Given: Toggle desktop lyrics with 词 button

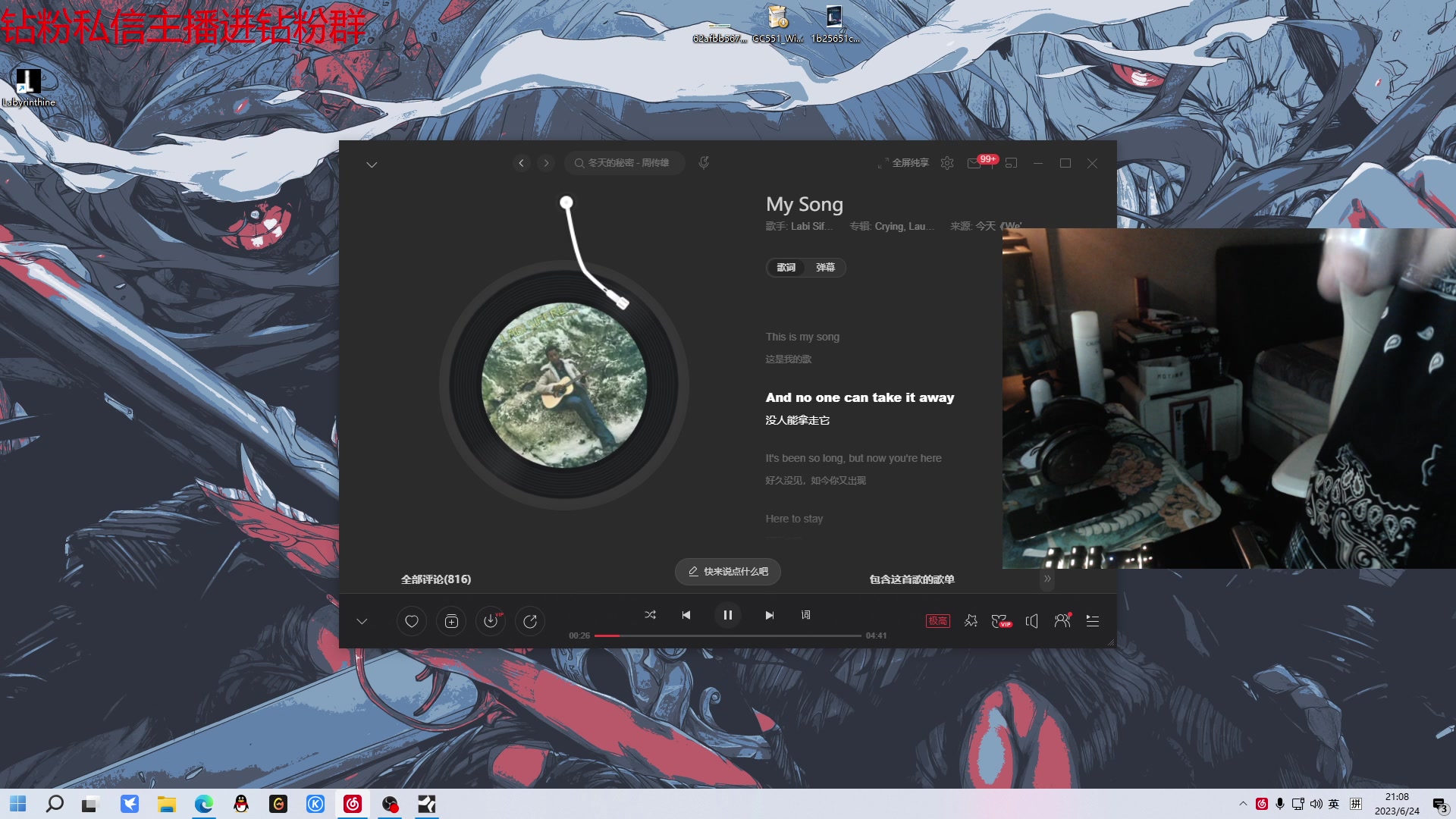Looking at the screenshot, I should coord(805,615).
